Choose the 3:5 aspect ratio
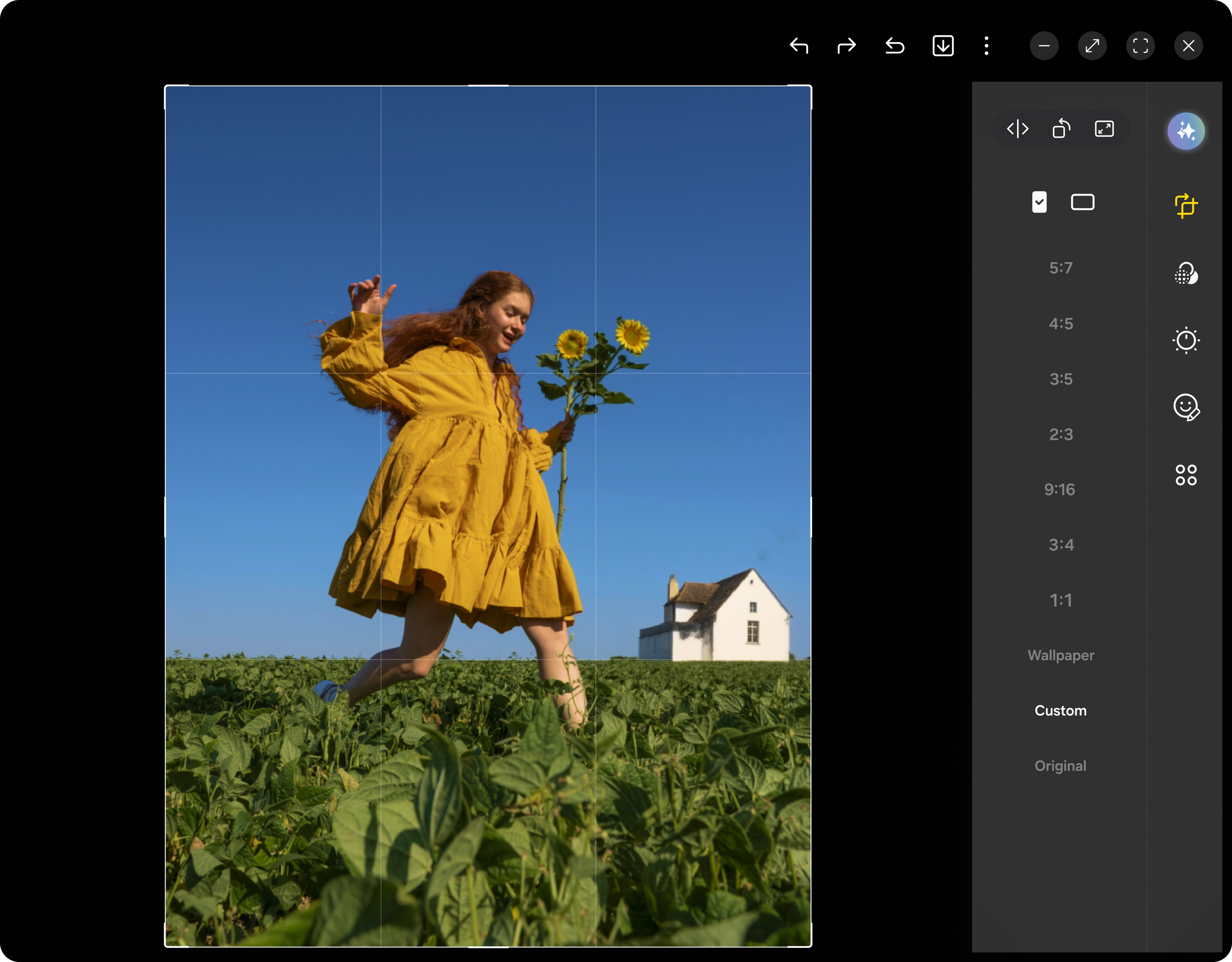1232x962 pixels. click(x=1060, y=379)
